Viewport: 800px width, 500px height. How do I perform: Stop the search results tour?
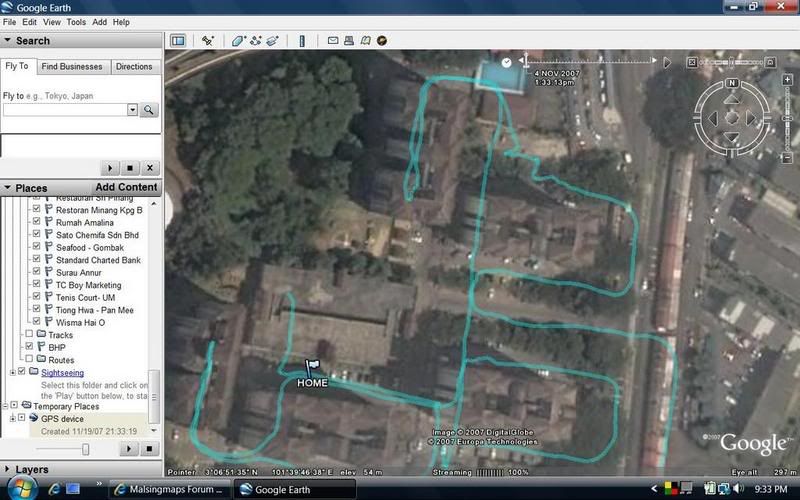tap(130, 168)
